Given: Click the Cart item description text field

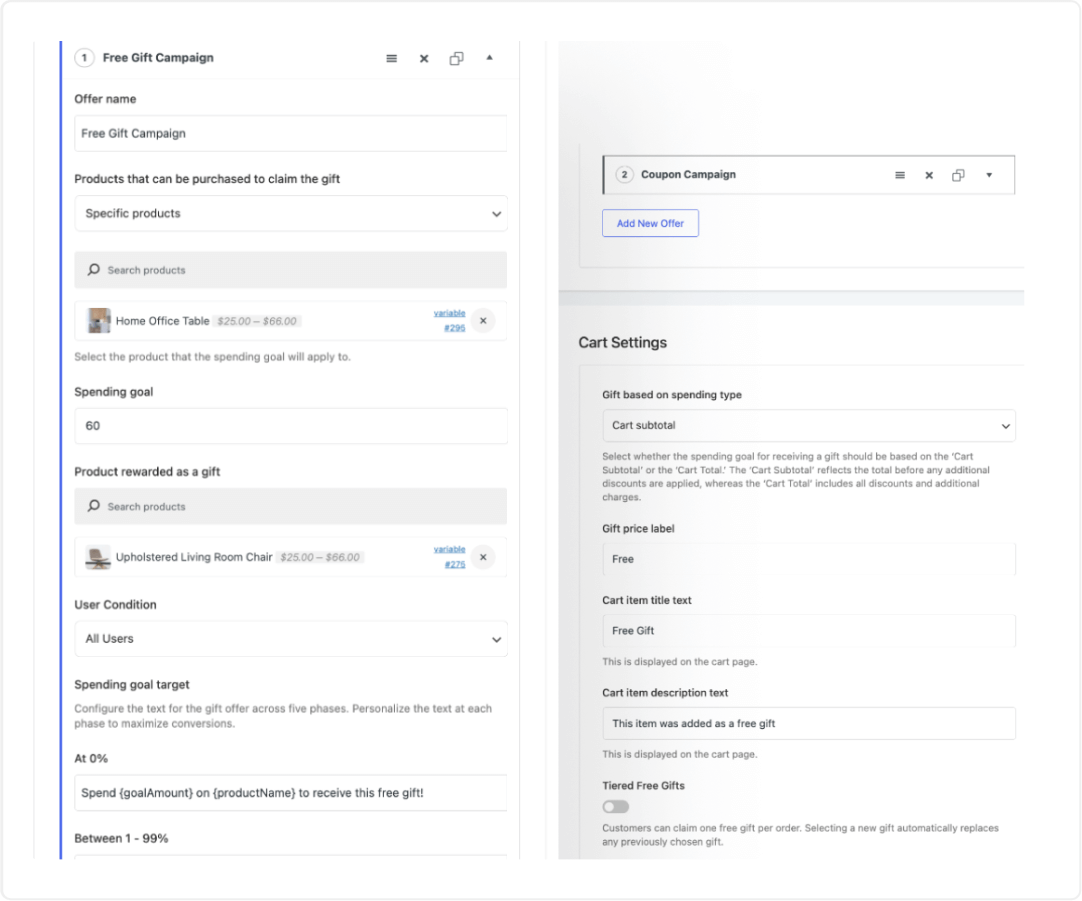Looking at the screenshot, I should click(x=809, y=724).
